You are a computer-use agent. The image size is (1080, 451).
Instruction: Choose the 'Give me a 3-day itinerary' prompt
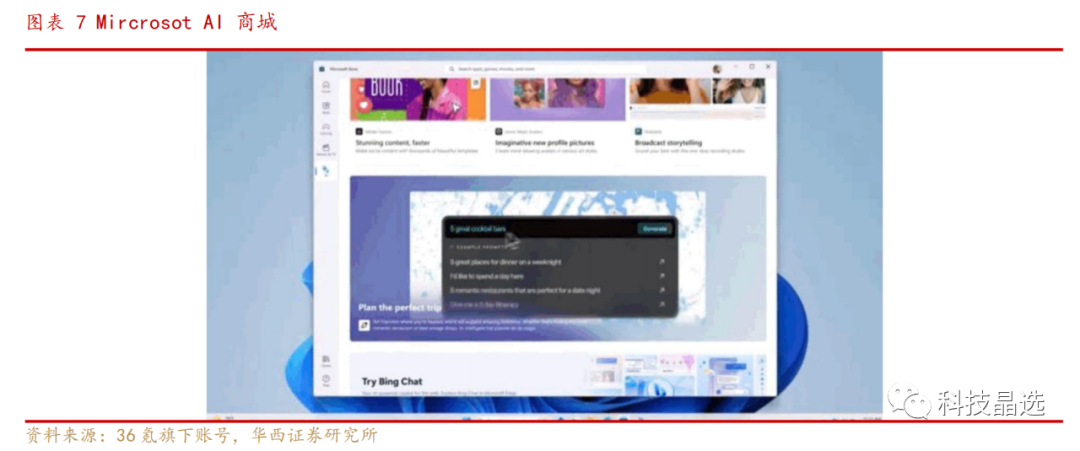click(484, 304)
